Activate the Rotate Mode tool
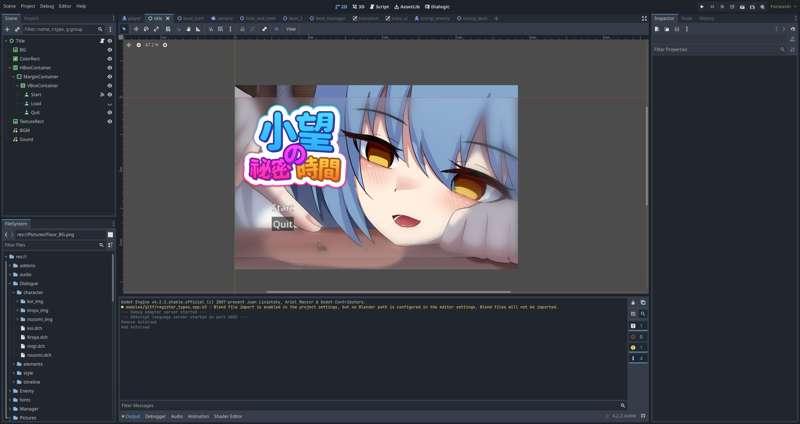800x424 pixels. point(146,29)
